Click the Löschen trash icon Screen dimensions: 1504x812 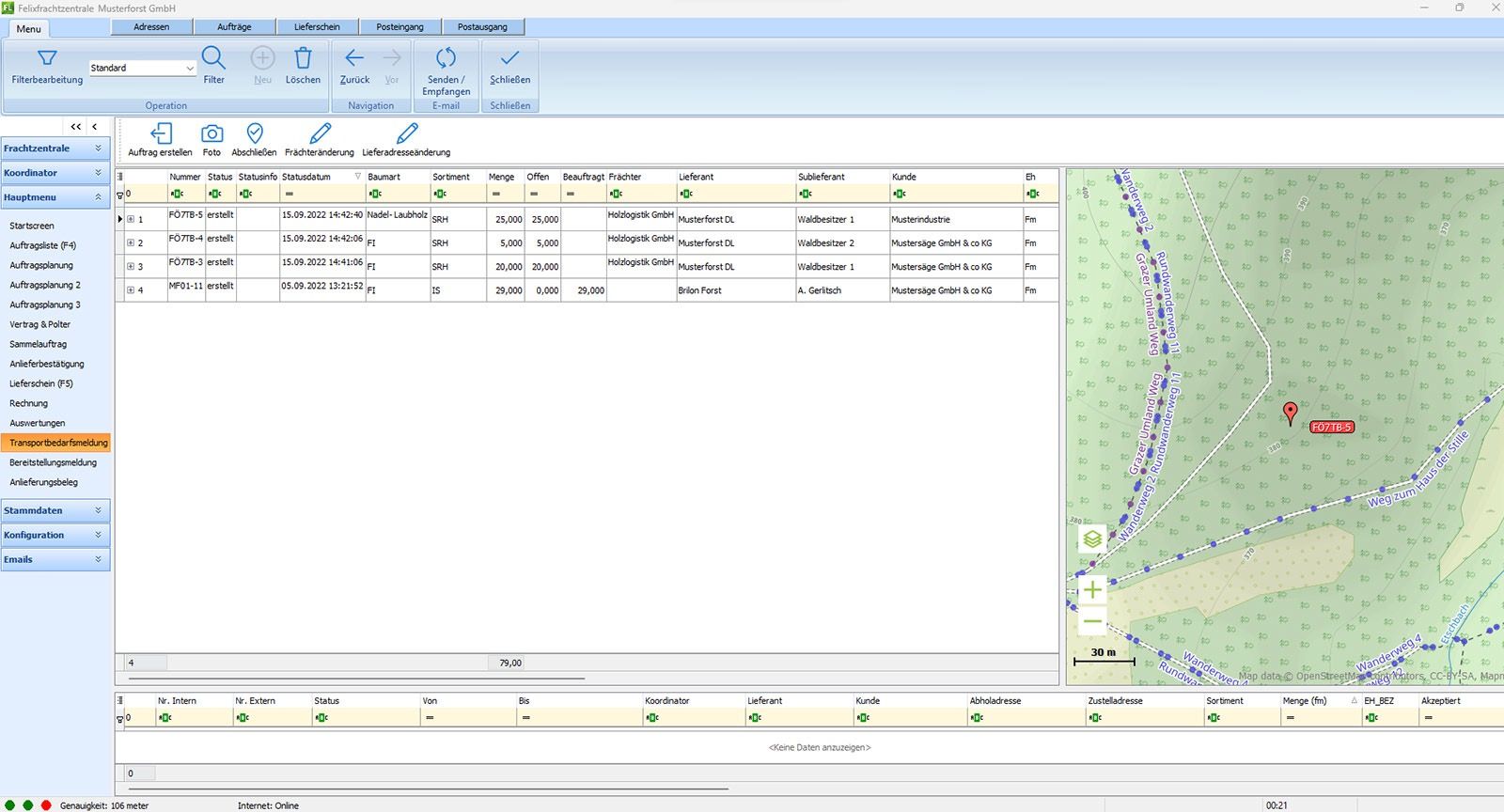tap(303, 58)
